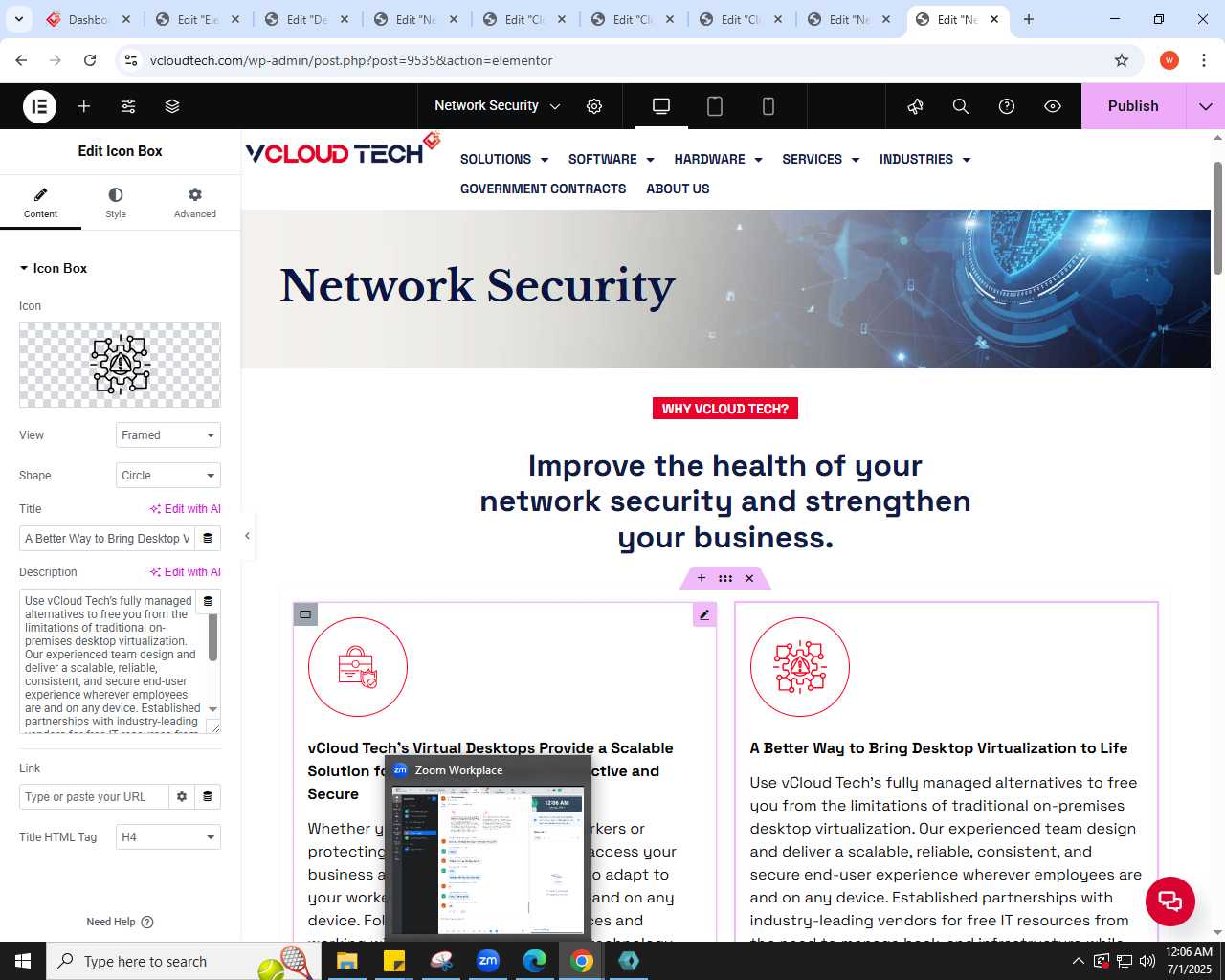Image resolution: width=1225 pixels, height=980 pixels.
Task: Click the Publish button
Action: (x=1133, y=106)
